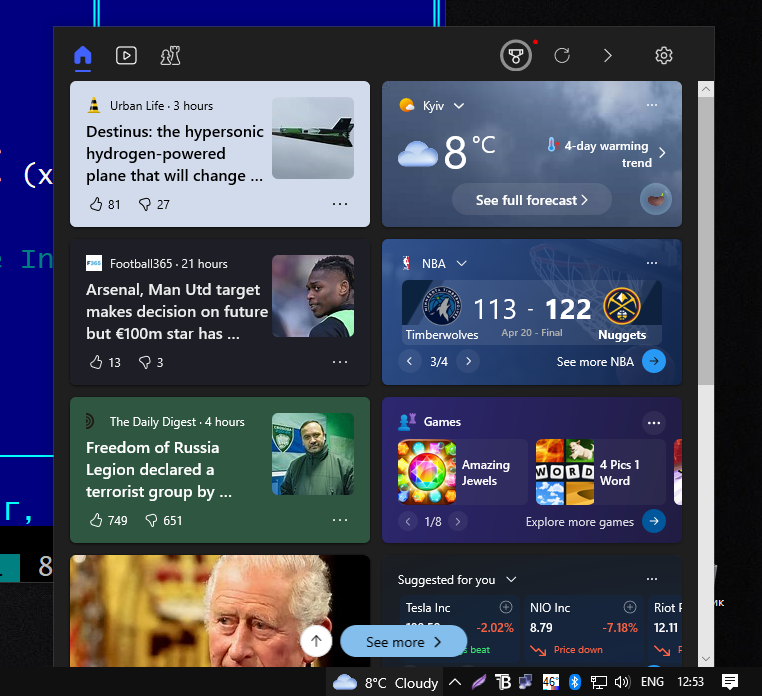Screen dimensions: 762x696
Task: Expand the Kyiv location dropdown
Action: [x=459, y=106]
